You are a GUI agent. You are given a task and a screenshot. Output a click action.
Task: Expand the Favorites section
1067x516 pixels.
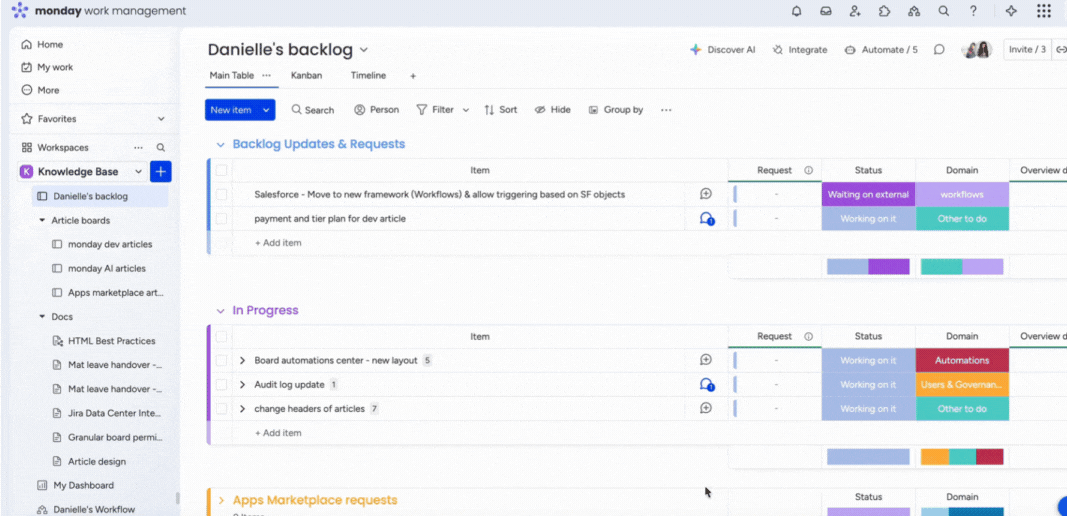[161, 118]
